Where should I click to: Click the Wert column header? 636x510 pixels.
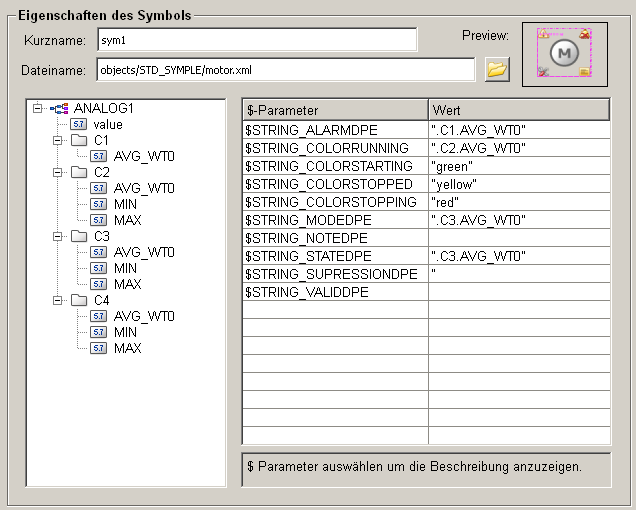point(518,110)
